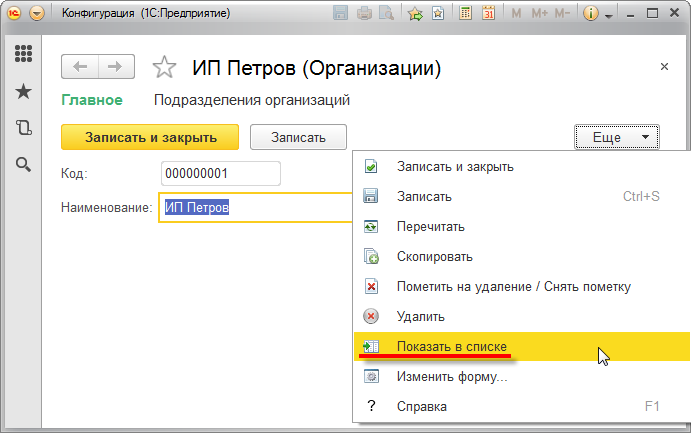This screenshot has width=691, height=433.
Task: Open Подразделения организаций link
Action: pos(252,100)
